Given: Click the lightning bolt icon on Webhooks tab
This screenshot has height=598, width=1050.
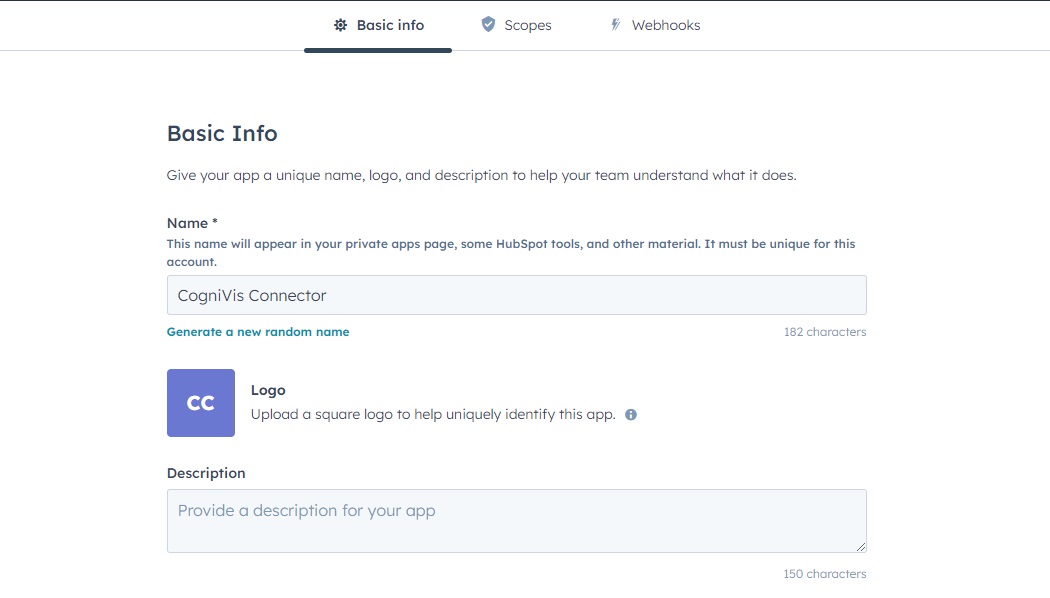Looking at the screenshot, I should (616, 25).
